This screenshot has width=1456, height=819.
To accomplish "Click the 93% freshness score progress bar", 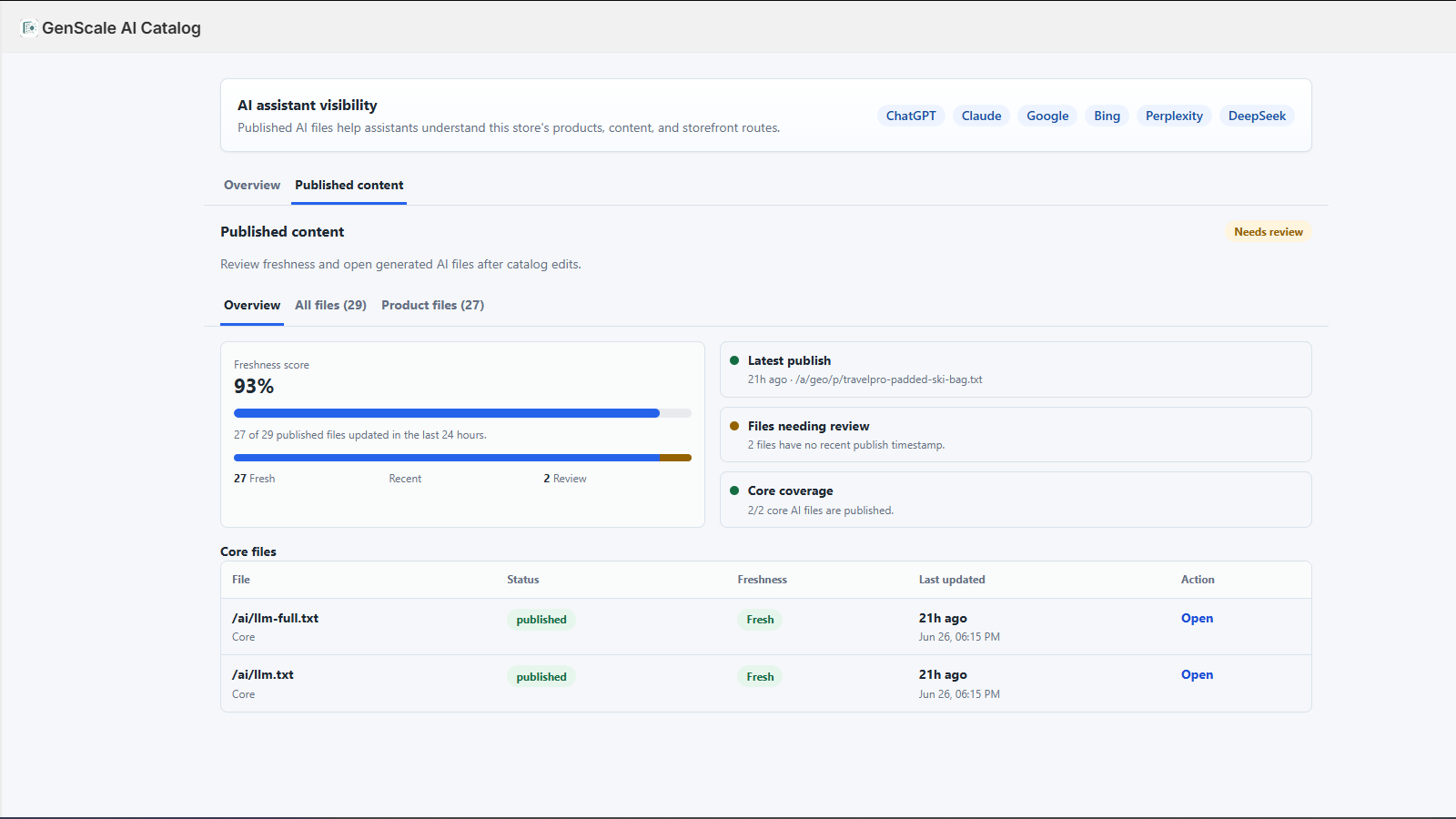I will point(462,413).
